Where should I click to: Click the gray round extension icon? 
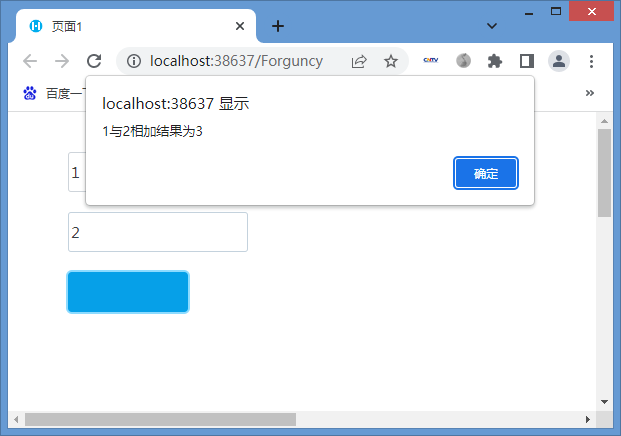pos(463,61)
